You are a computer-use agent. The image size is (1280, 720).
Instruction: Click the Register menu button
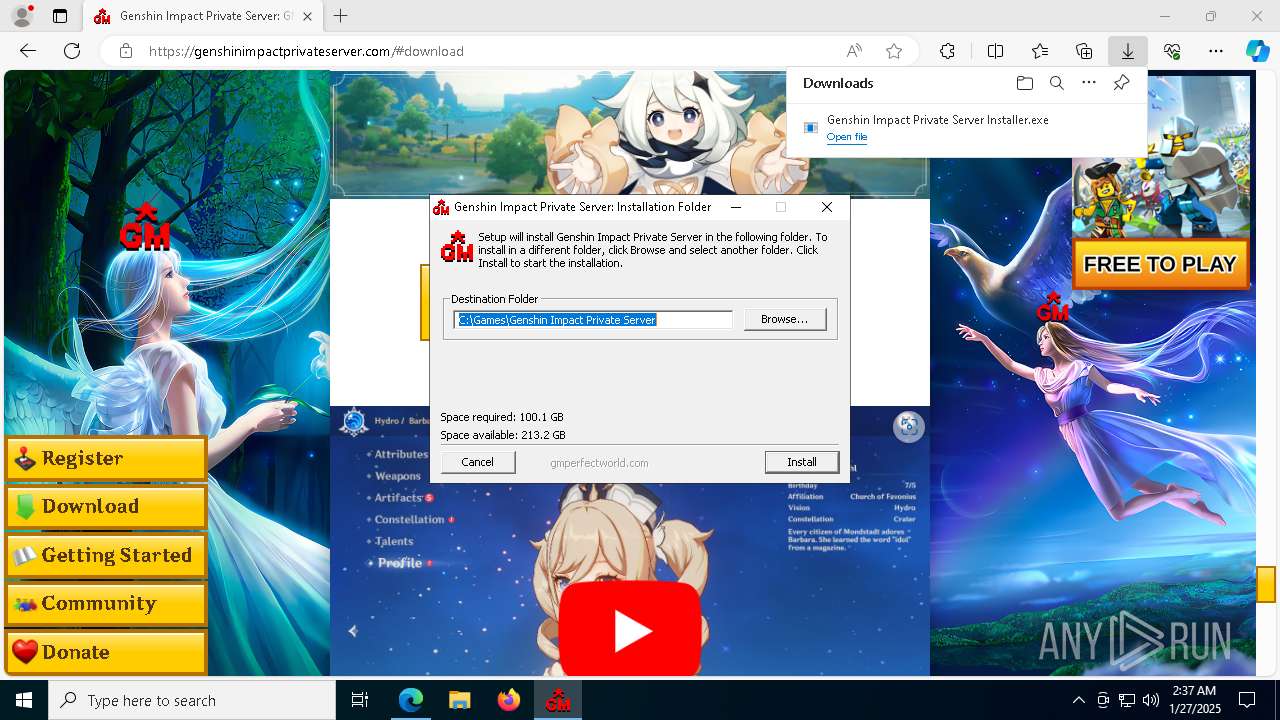tap(106, 459)
